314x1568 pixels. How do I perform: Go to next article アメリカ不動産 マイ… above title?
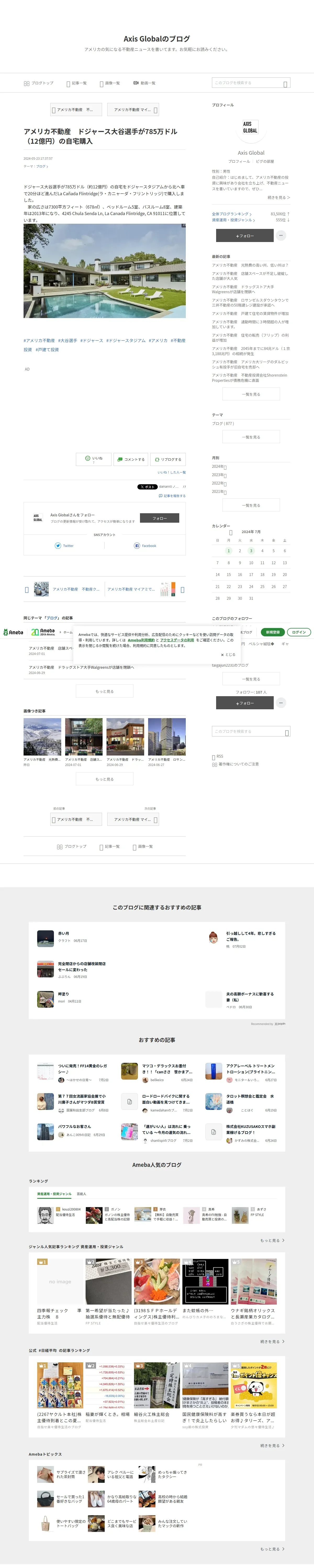(x=133, y=109)
